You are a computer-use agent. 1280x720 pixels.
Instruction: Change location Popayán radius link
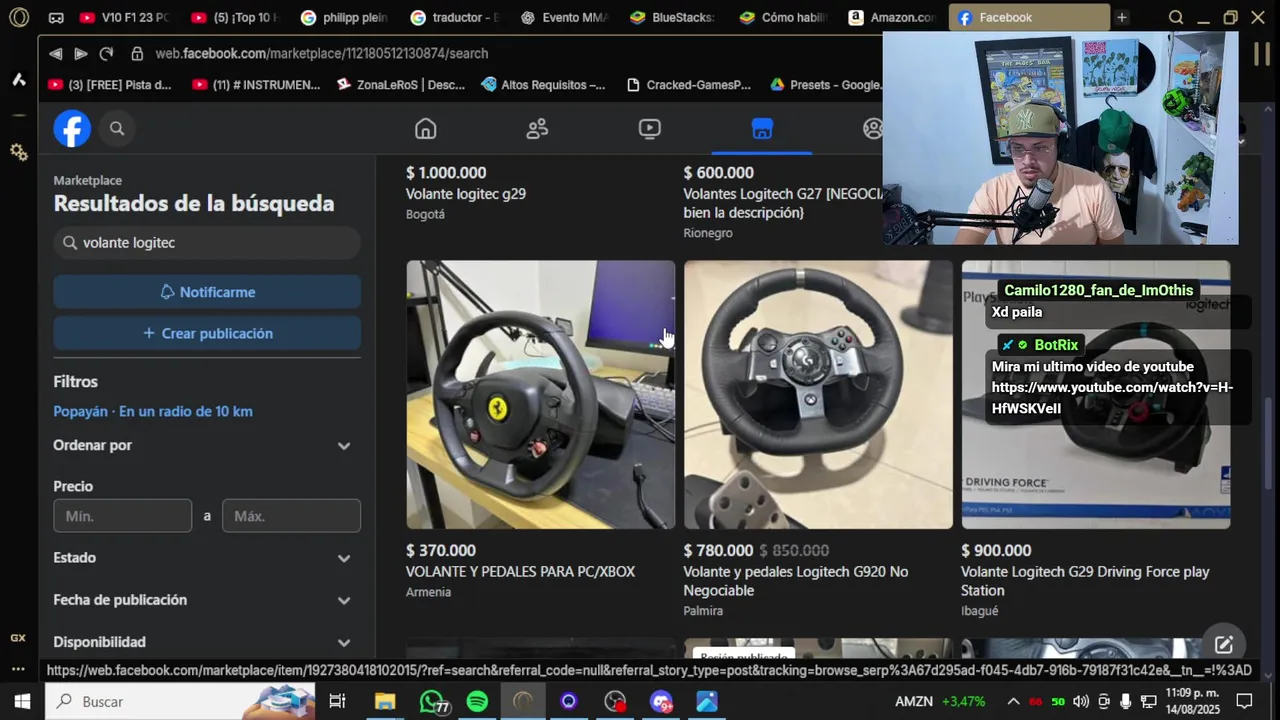coord(153,411)
